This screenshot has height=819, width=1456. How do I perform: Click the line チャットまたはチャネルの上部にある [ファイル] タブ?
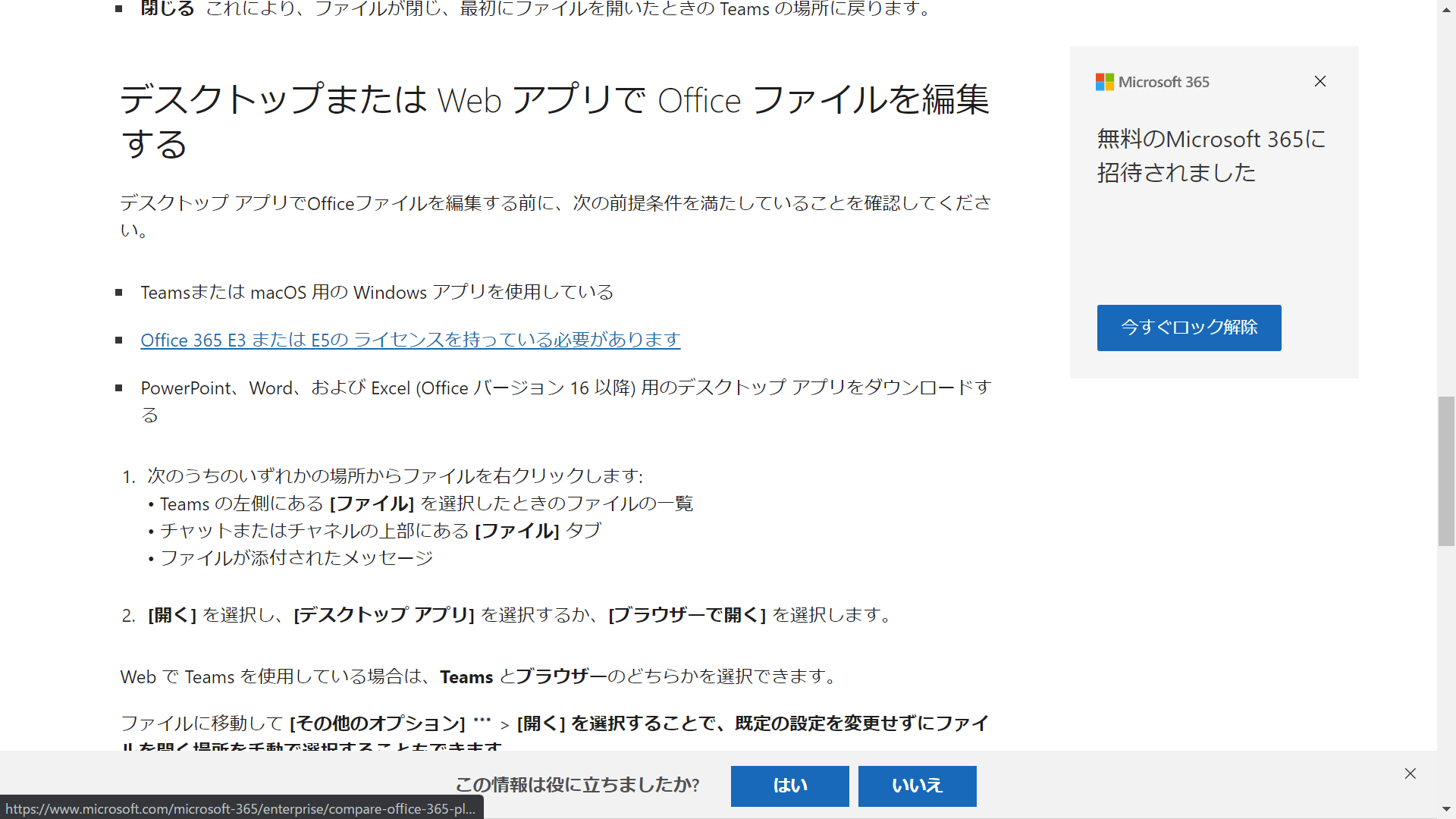click(381, 531)
